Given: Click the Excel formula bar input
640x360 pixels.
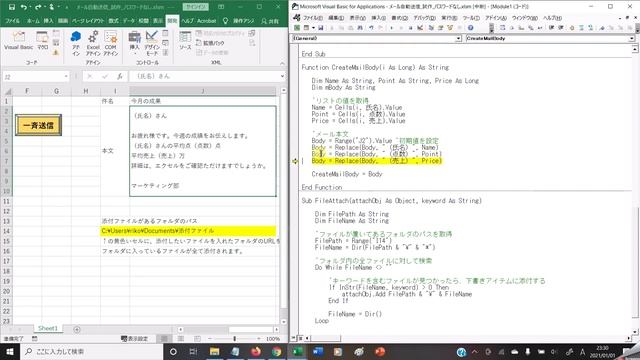Looking at the screenshot, I should (x=205, y=76).
